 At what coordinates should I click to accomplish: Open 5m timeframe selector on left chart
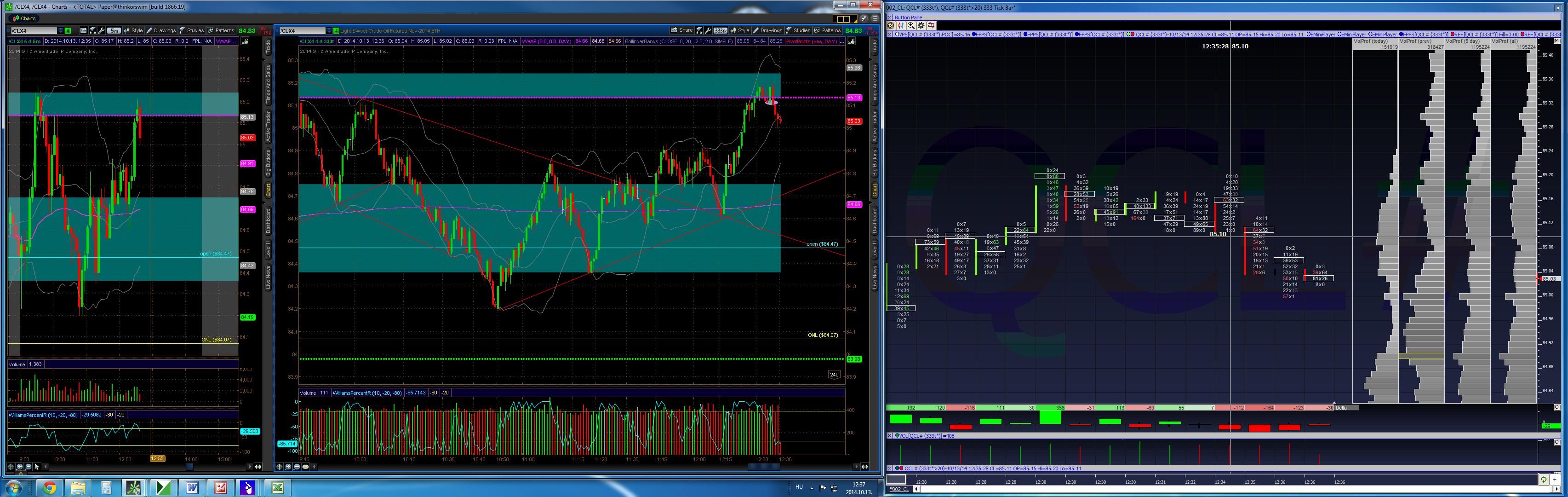114,30
